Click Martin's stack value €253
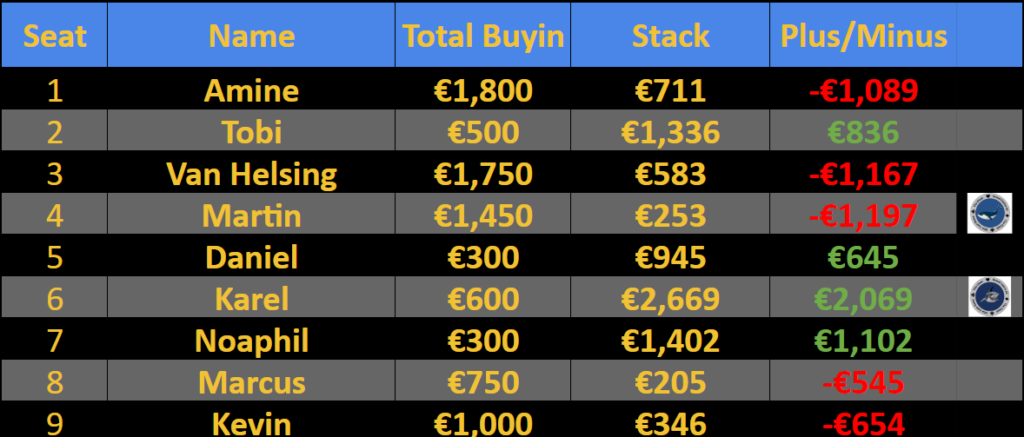This screenshot has width=1024, height=437. (x=670, y=215)
